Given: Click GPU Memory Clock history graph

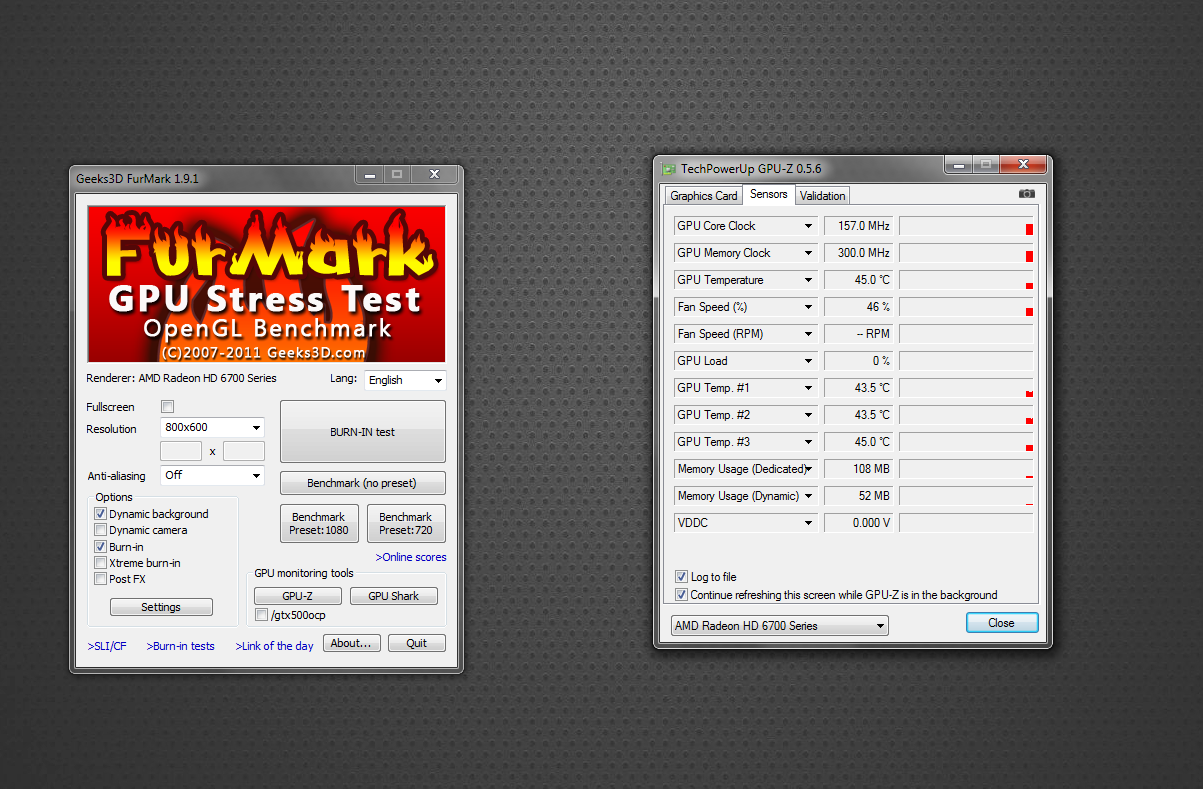Looking at the screenshot, I should 966,253.
